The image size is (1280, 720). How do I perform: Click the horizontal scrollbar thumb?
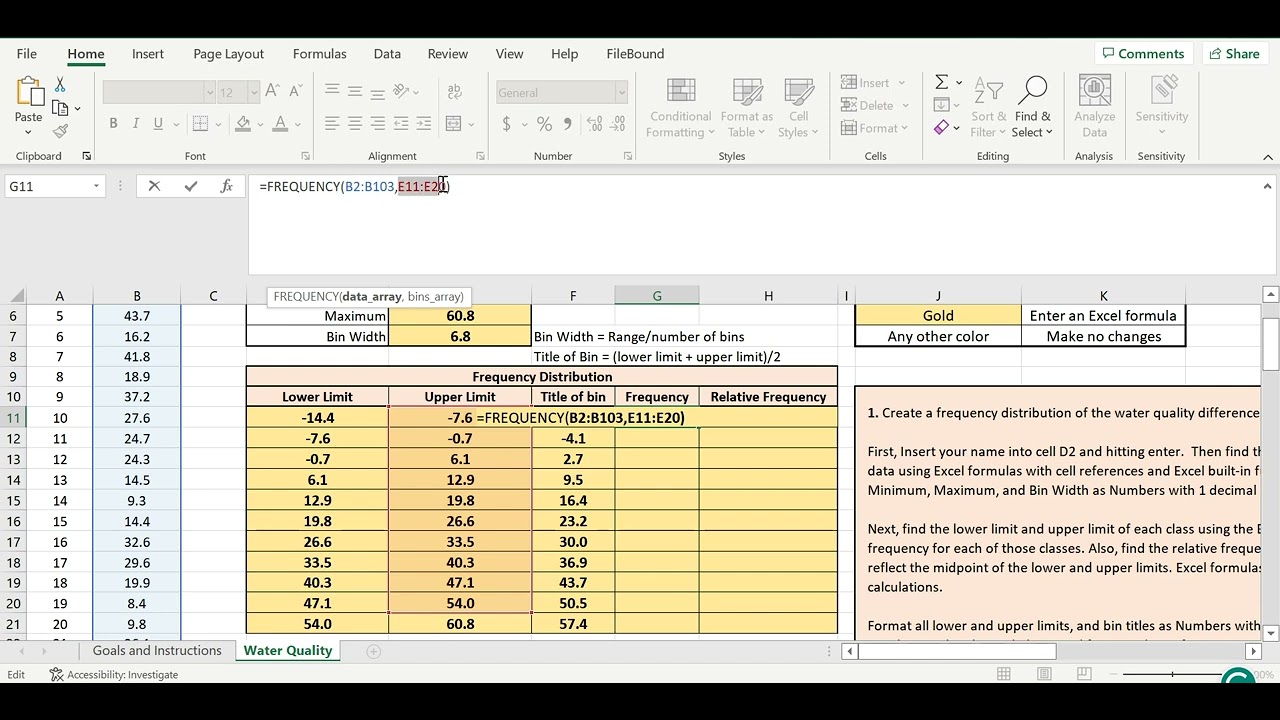956,651
